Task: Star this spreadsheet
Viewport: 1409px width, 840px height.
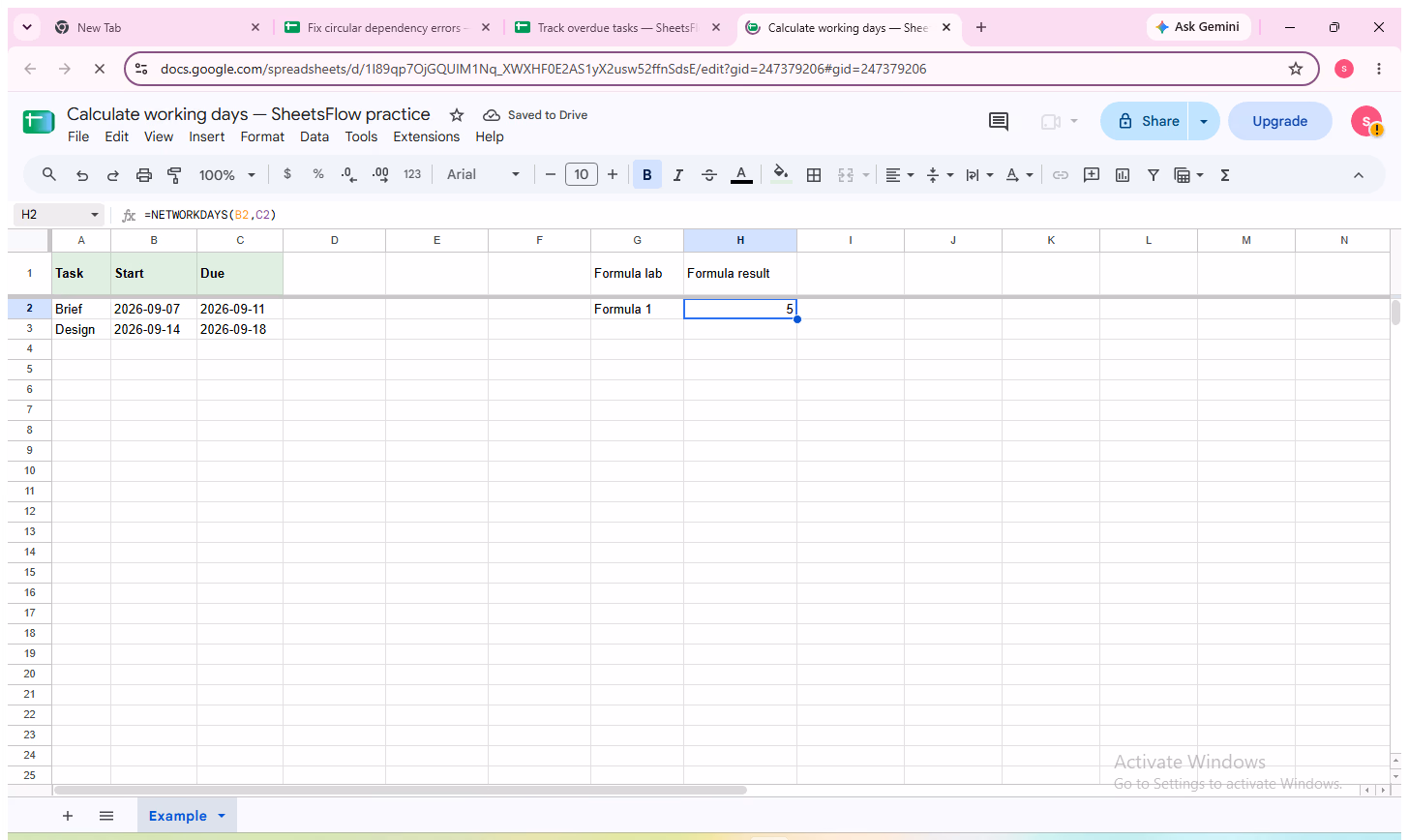Action: click(457, 115)
